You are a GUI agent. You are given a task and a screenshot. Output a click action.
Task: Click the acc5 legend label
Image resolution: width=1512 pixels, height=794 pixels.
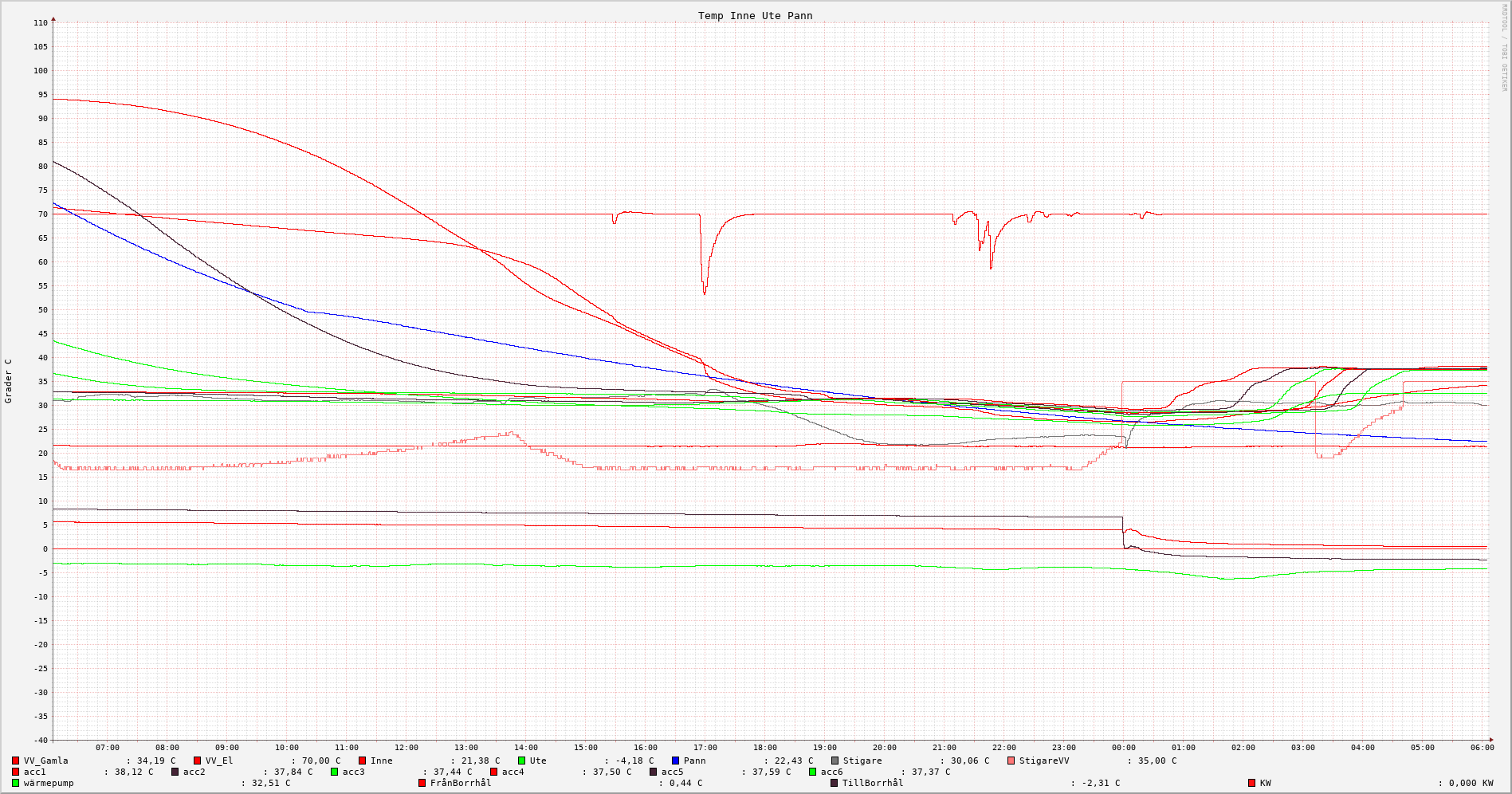pyautogui.click(x=672, y=772)
